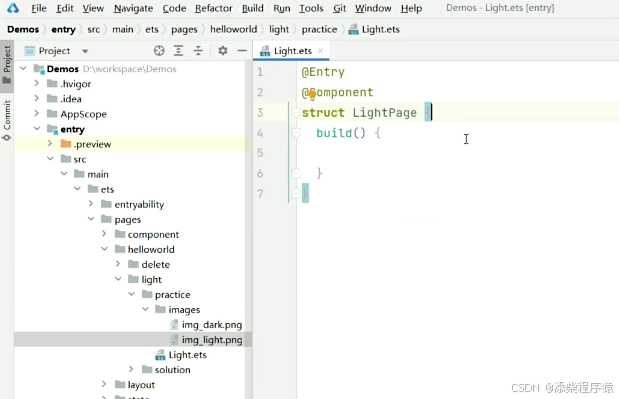Click the locate file crosshair icon
Viewport: 619px width, 399px height.
click(x=159, y=51)
